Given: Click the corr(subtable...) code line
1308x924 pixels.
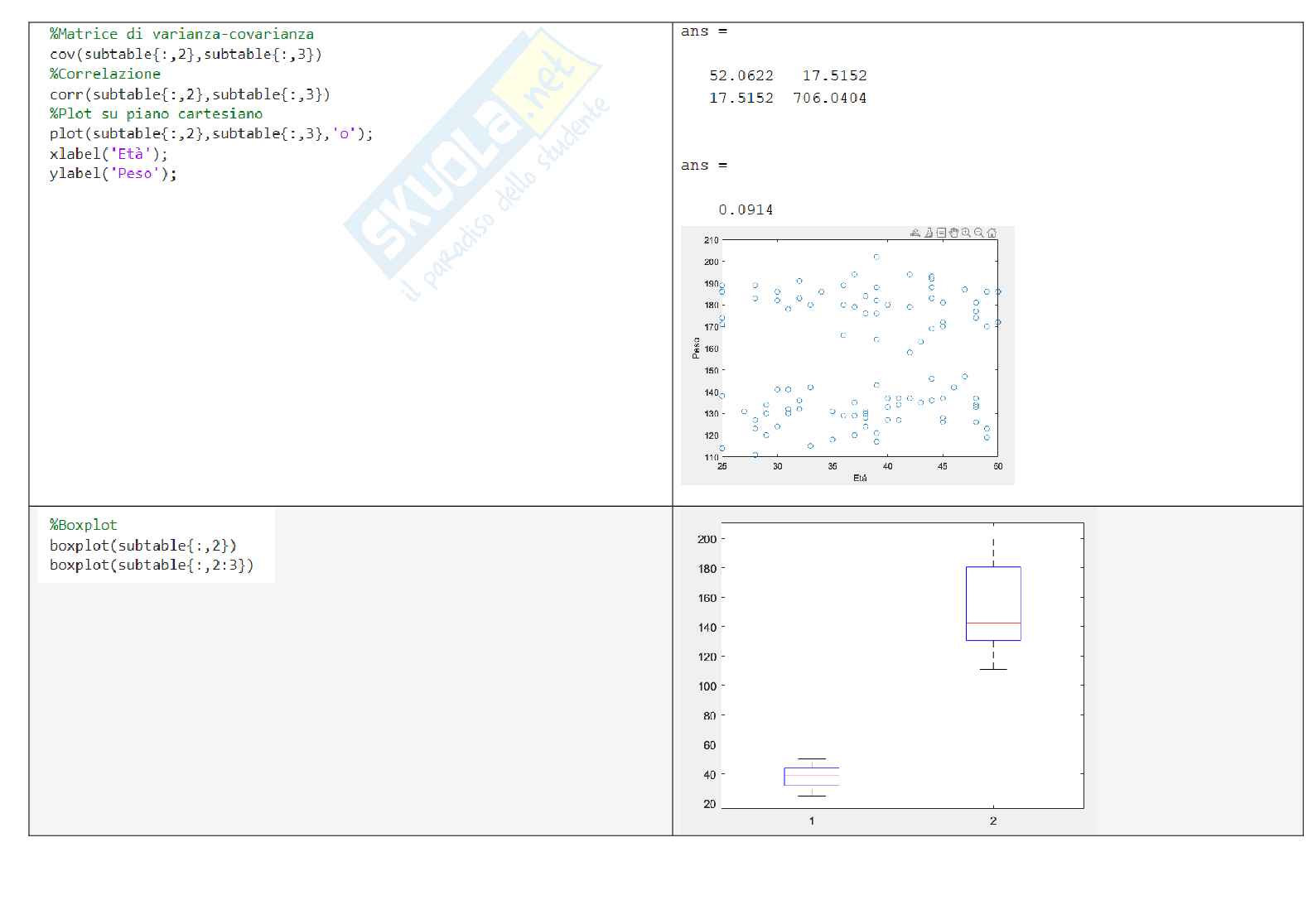Looking at the screenshot, I should (190, 94).
